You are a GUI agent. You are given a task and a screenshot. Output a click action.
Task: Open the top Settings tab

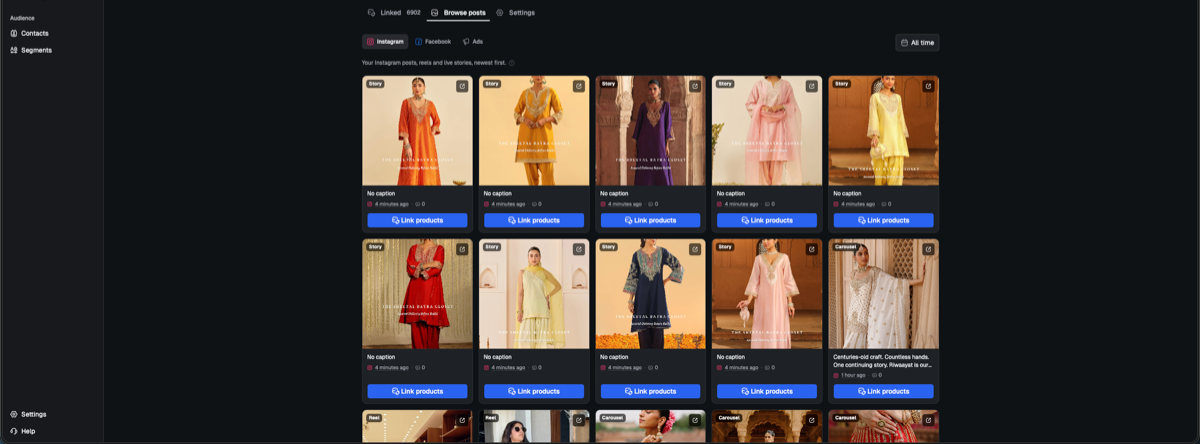point(515,13)
